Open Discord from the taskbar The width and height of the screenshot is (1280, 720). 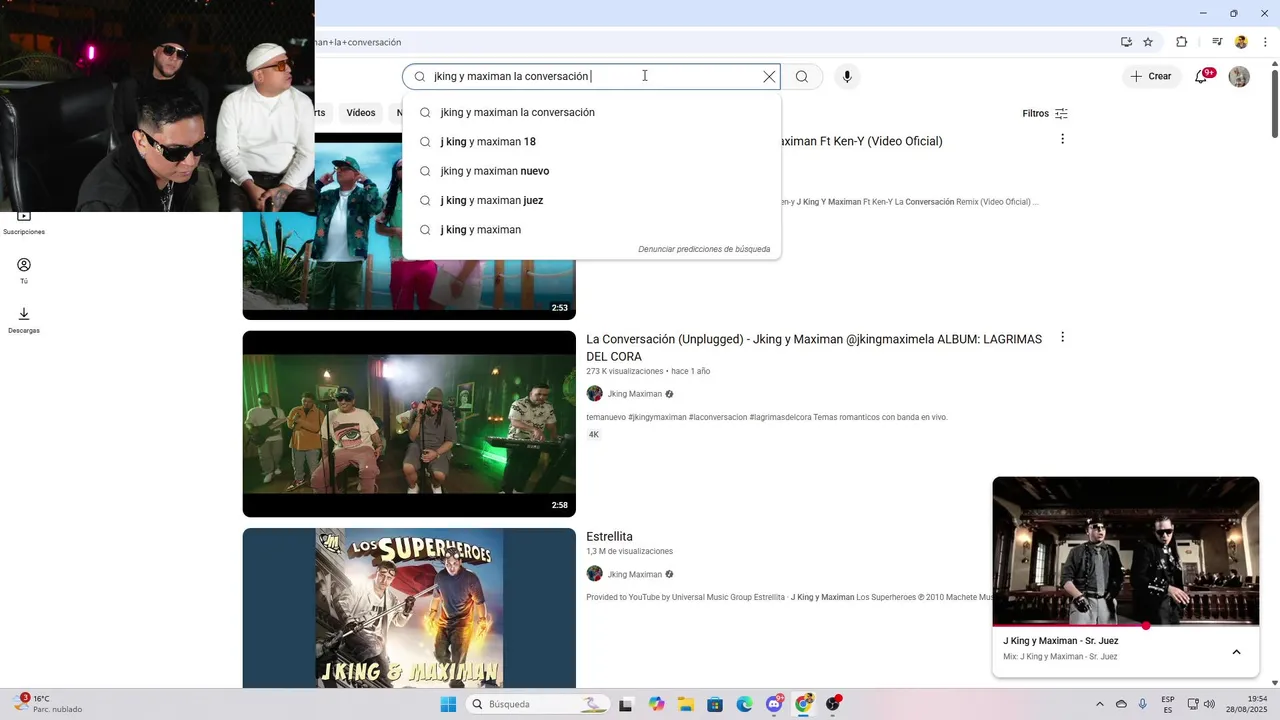tap(774, 704)
